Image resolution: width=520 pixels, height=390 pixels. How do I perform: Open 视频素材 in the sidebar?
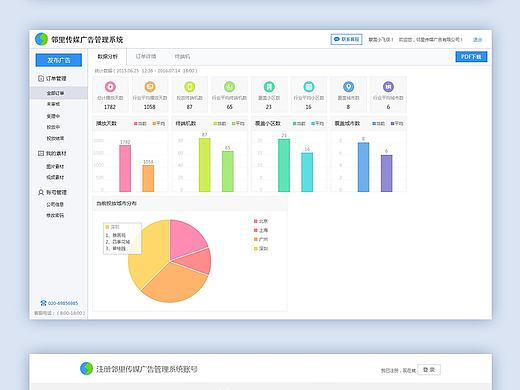coord(55,177)
